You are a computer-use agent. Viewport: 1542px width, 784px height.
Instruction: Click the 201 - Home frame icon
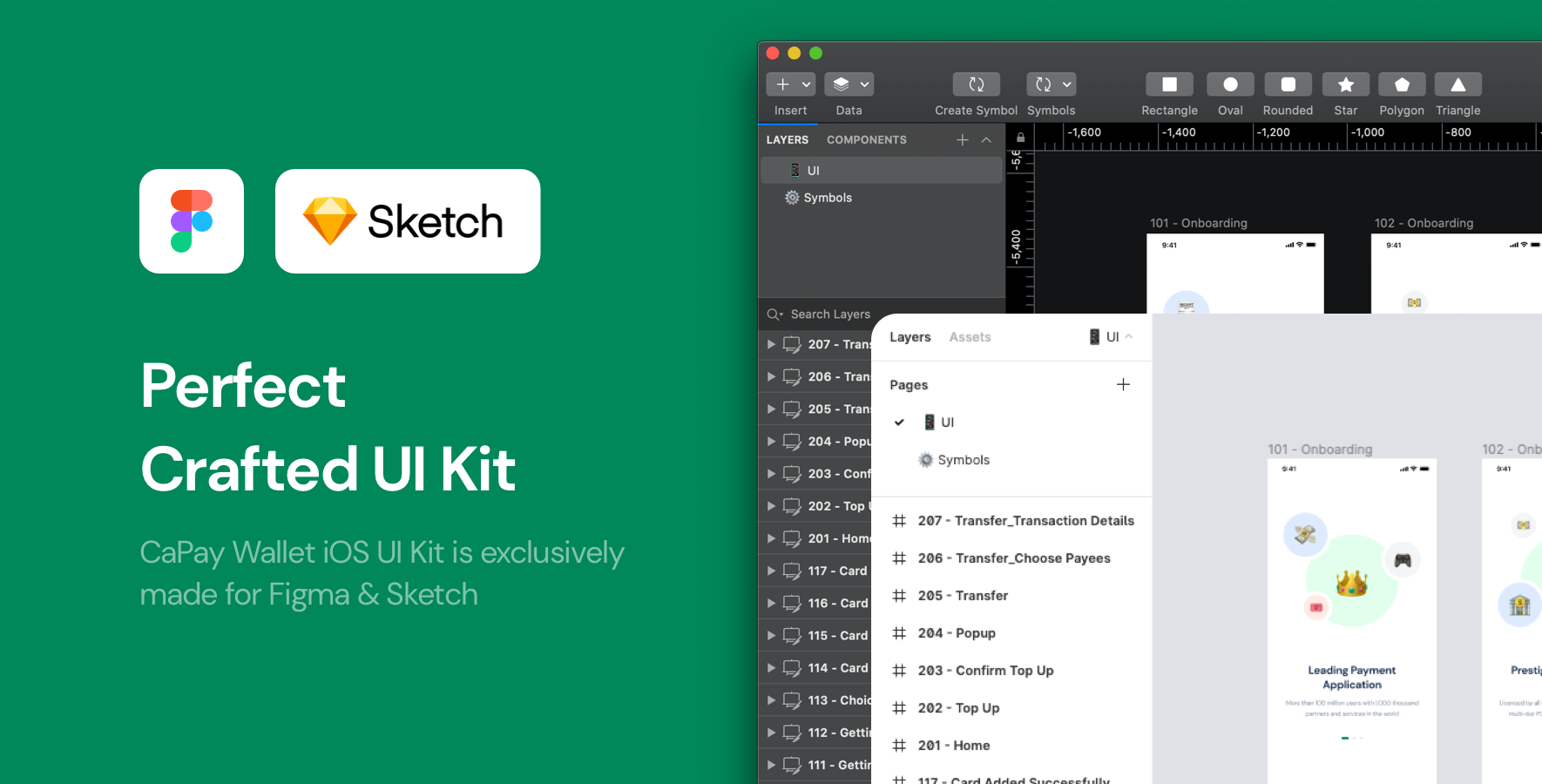coord(899,746)
